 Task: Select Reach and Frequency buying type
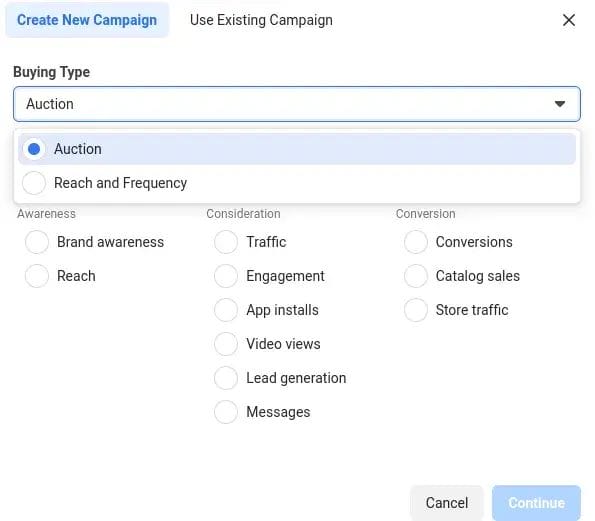297,183
